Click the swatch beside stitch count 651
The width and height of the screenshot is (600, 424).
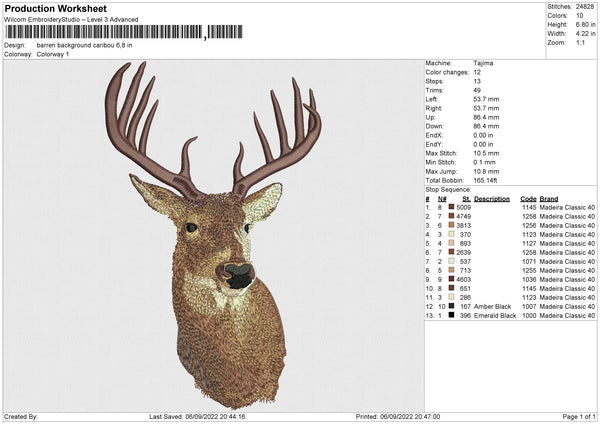click(x=452, y=288)
